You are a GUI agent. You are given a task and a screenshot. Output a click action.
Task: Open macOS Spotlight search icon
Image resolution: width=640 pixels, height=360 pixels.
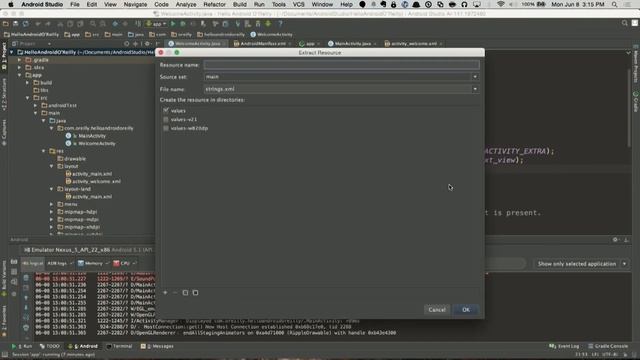click(x=614, y=4)
